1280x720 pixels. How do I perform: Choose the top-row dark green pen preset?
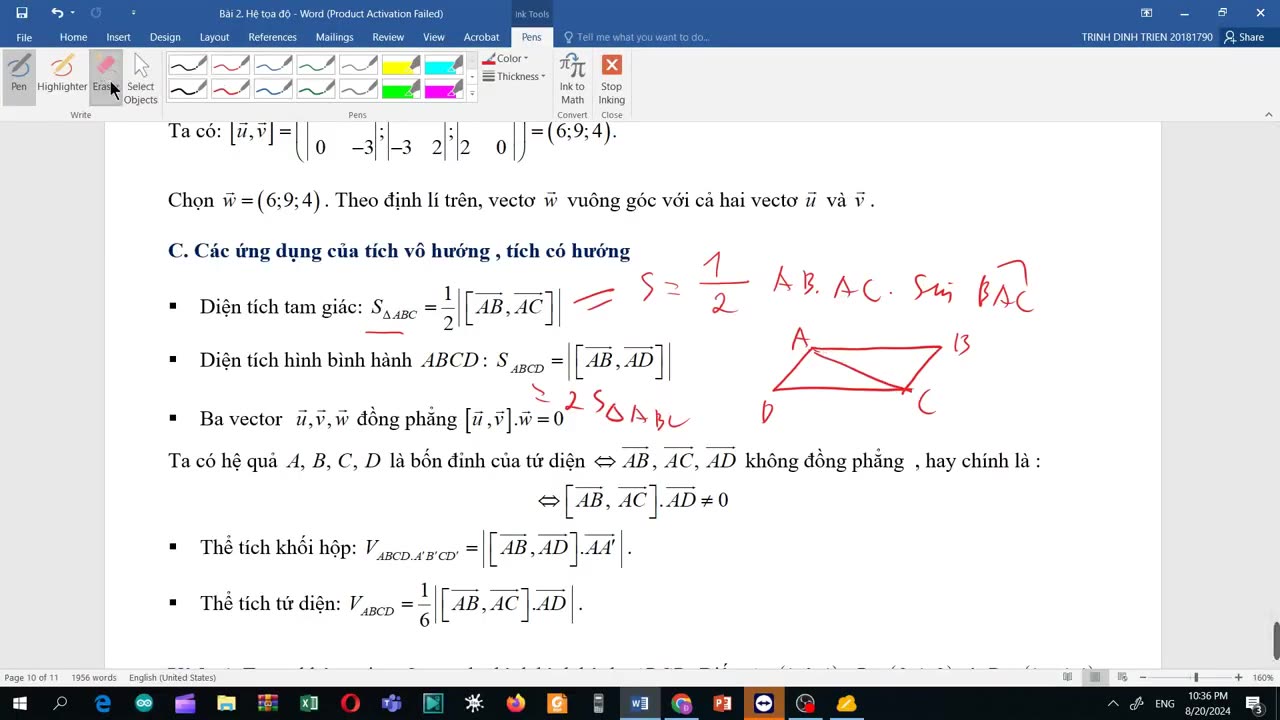click(x=315, y=67)
